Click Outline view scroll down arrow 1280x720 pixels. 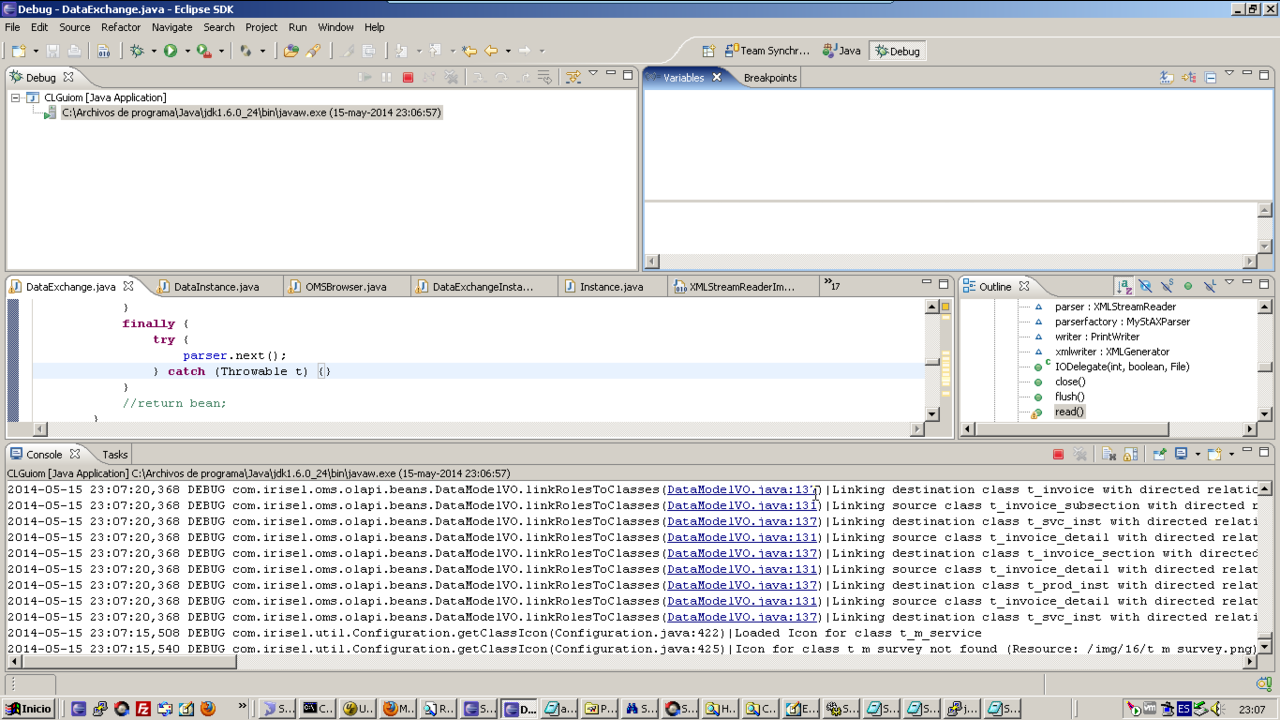[x=1265, y=413]
